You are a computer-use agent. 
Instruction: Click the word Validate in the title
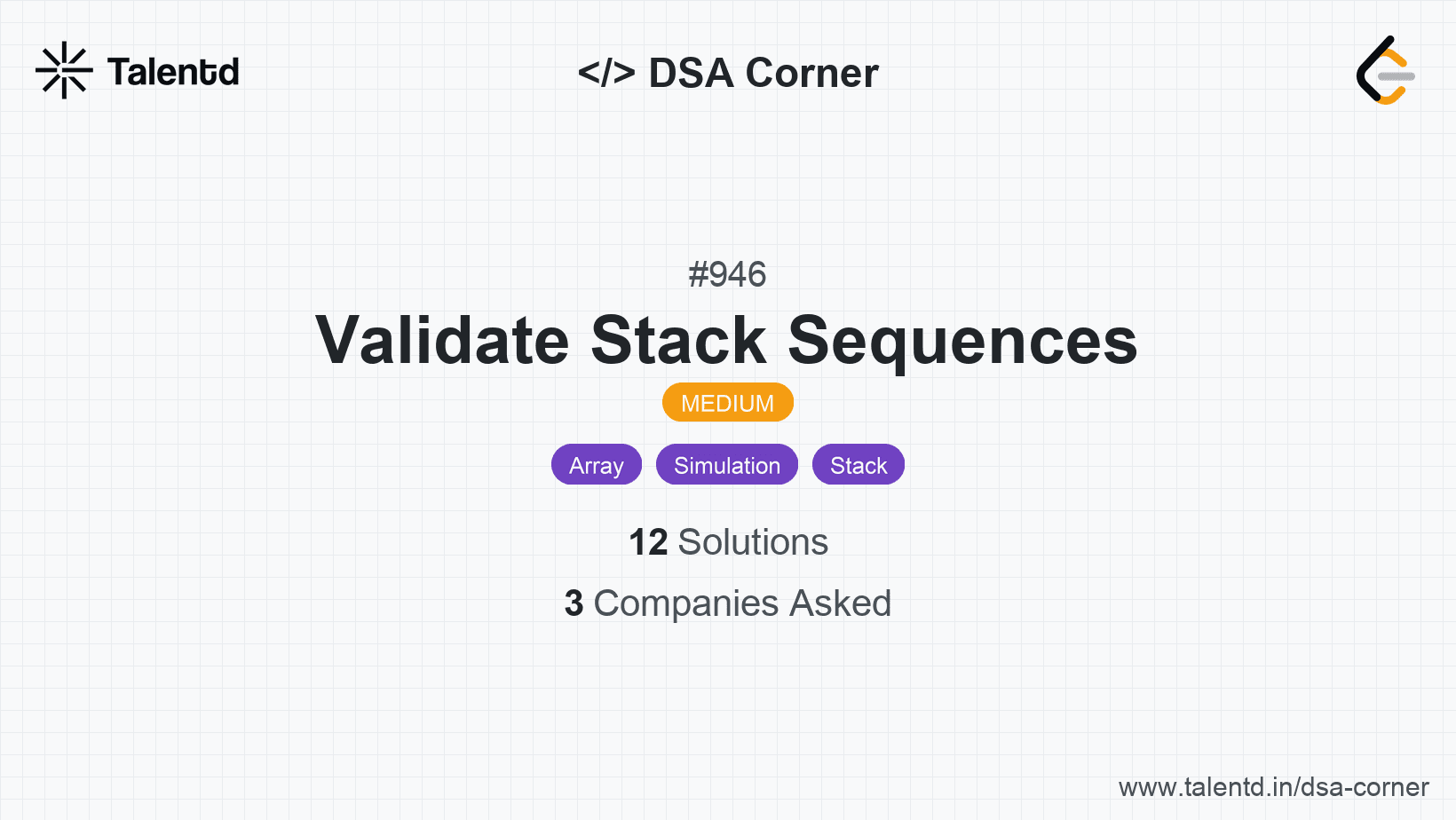[x=442, y=340]
